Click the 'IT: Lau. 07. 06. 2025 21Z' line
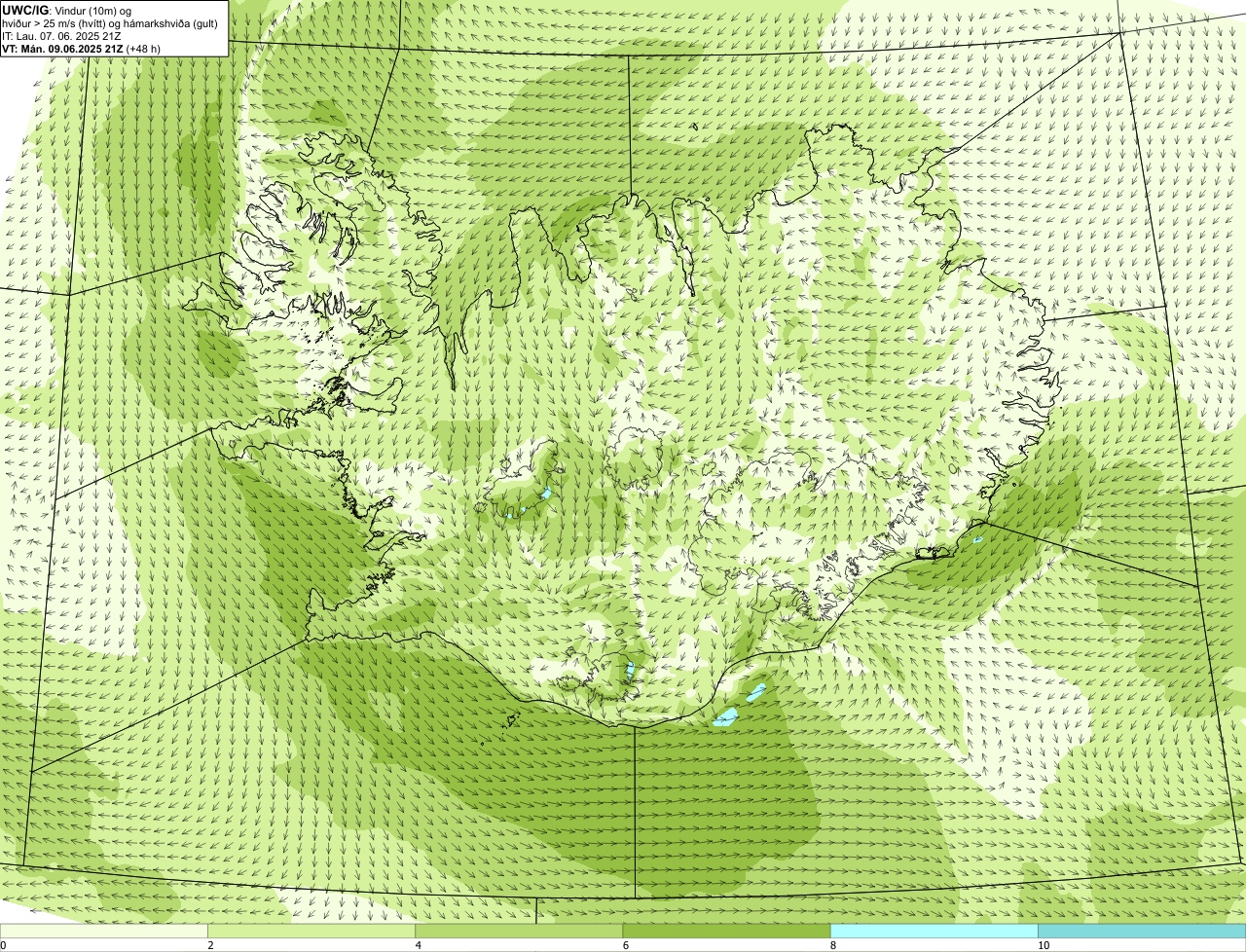This screenshot has height=952, width=1246. point(61,36)
